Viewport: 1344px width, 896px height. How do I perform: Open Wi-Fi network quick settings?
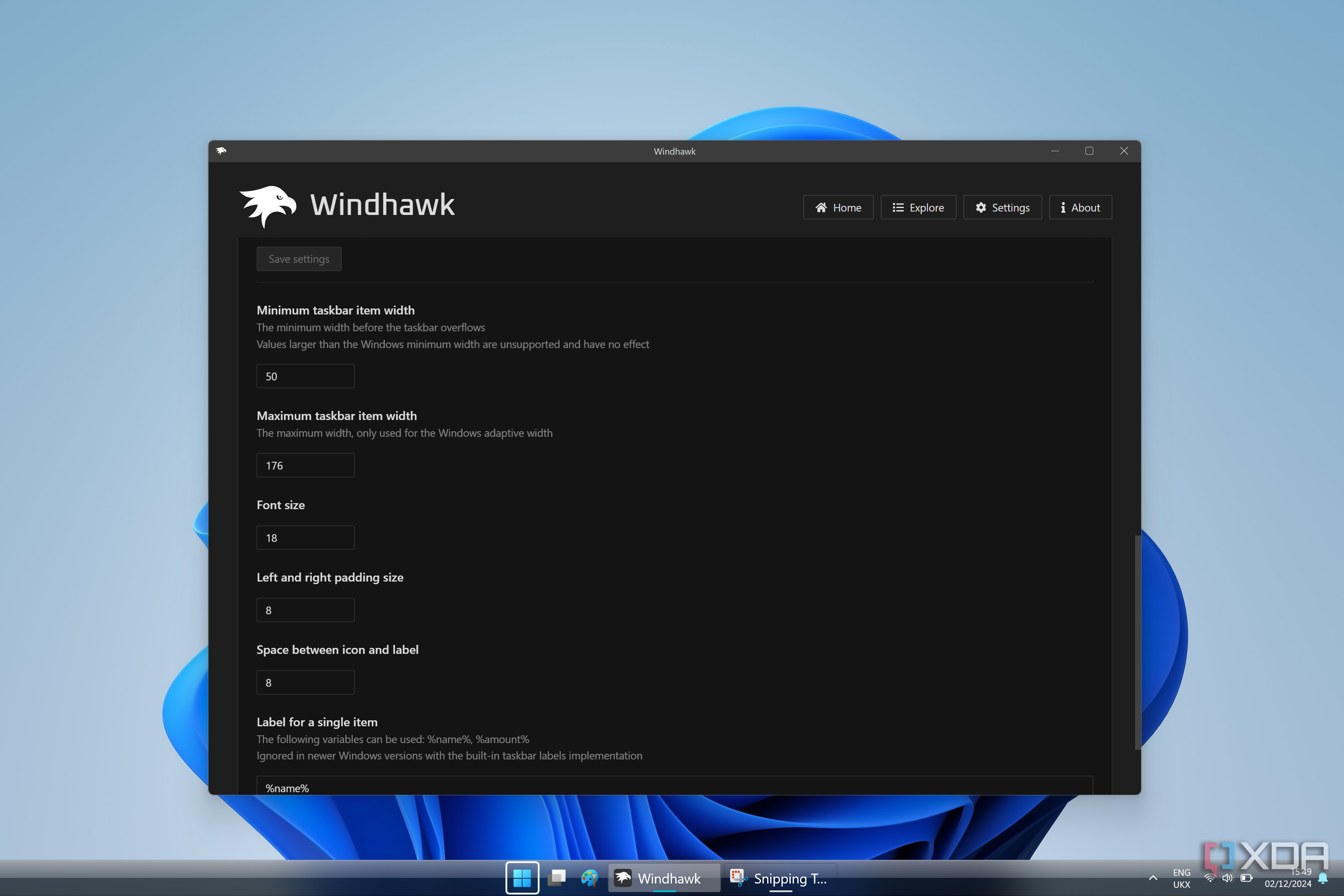click(1210, 878)
